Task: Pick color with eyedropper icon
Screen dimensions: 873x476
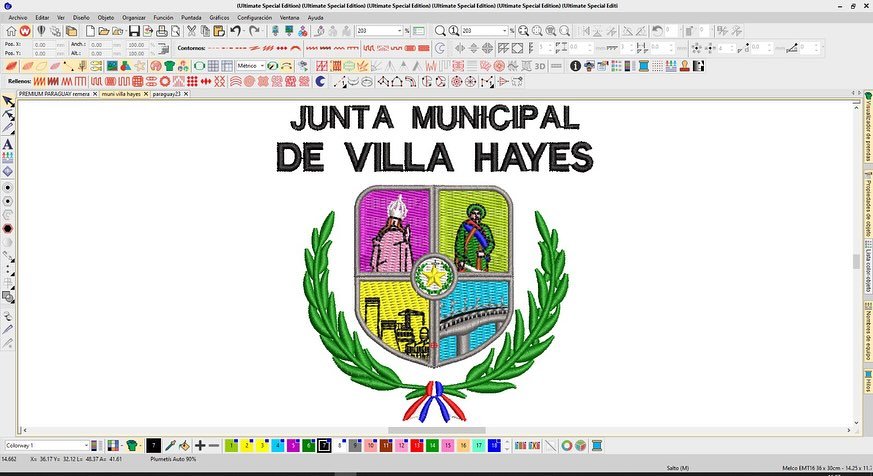Action: (170, 445)
